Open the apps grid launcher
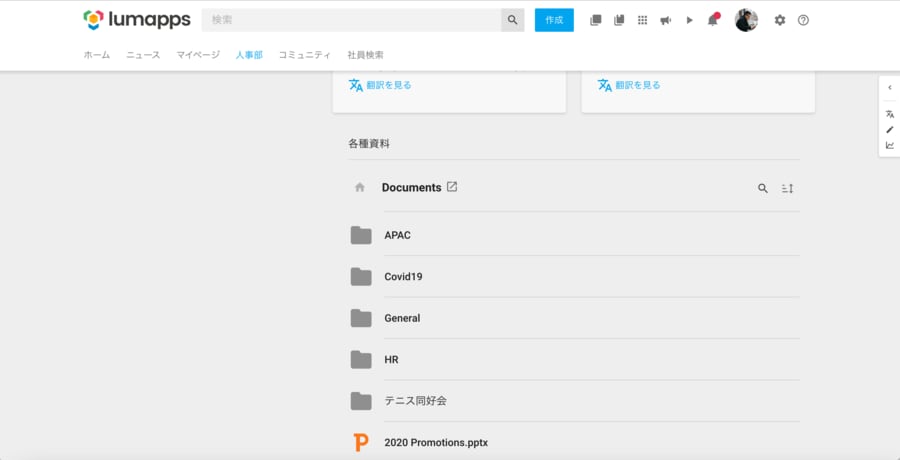Image resolution: width=900 pixels, height=460 pixels. [642, 20]
